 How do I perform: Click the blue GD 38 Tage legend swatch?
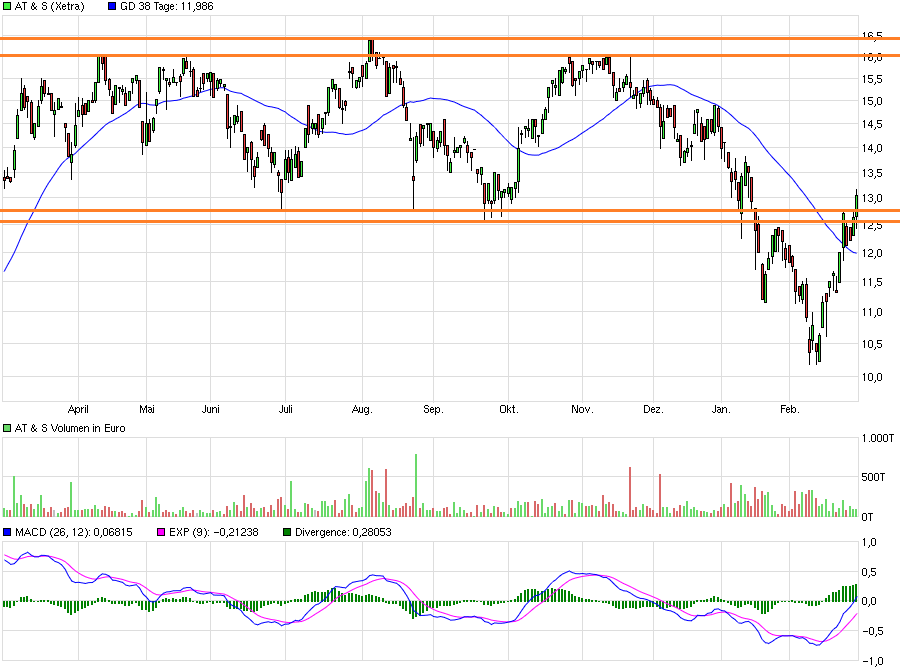coord(111,7)
